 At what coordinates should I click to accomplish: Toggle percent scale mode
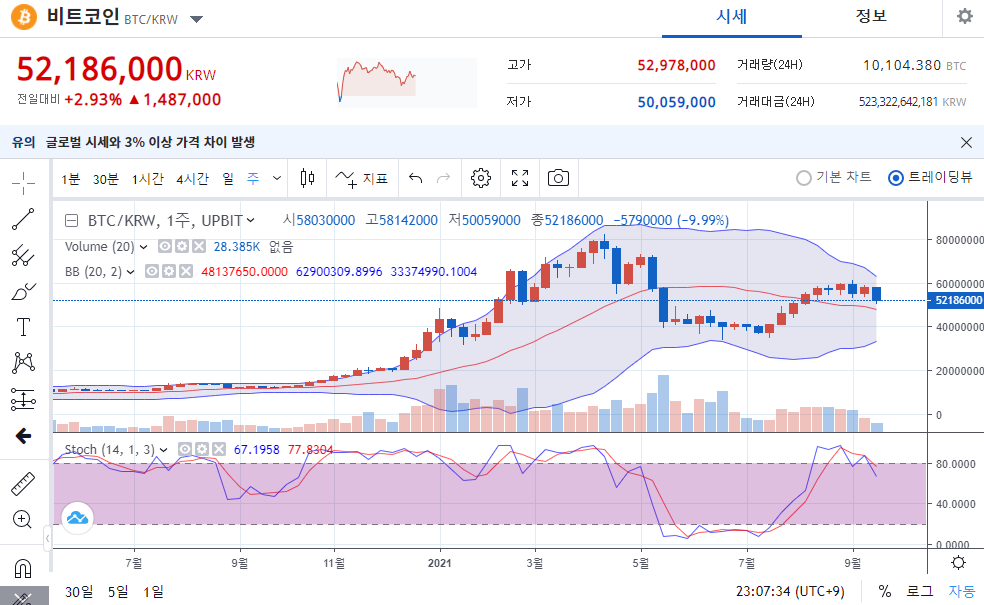point(885,591)
